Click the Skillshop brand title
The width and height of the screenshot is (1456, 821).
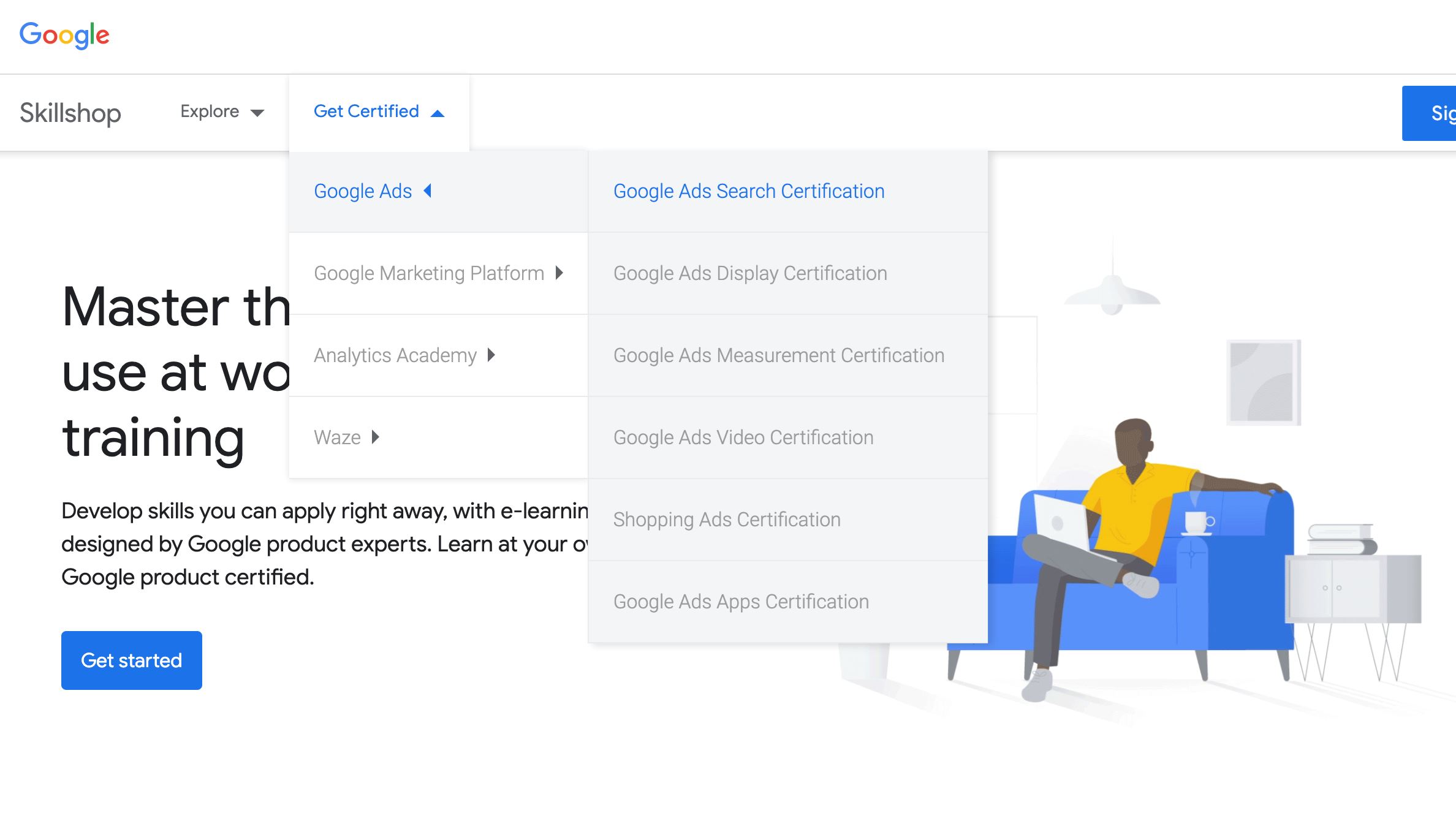tap(70, 113)
